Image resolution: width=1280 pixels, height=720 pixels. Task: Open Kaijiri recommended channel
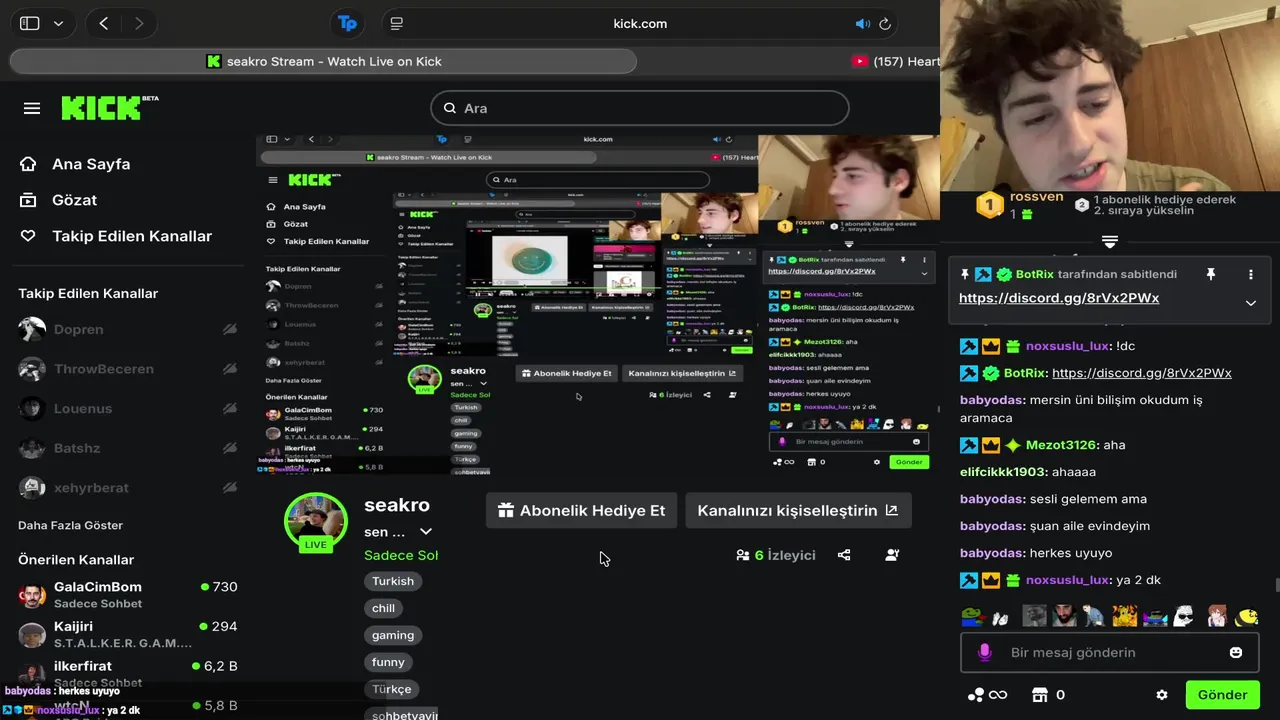tap(128, 634)
